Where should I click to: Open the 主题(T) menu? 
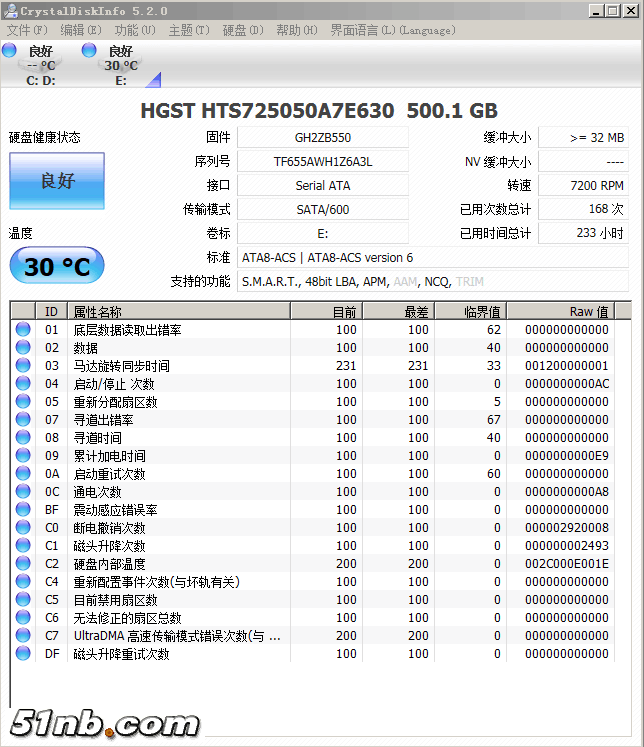pyautogui.click(x=188, y=30)
